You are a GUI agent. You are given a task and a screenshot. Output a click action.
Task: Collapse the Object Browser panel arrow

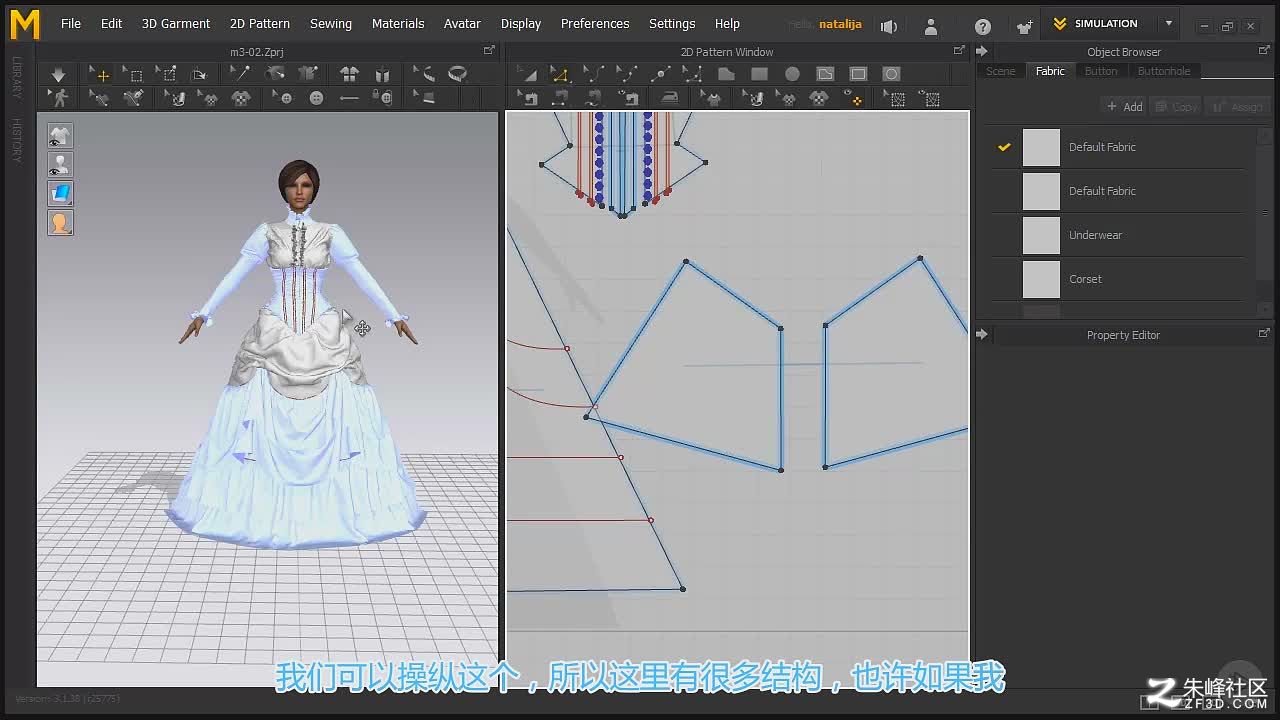pos(981,51)
